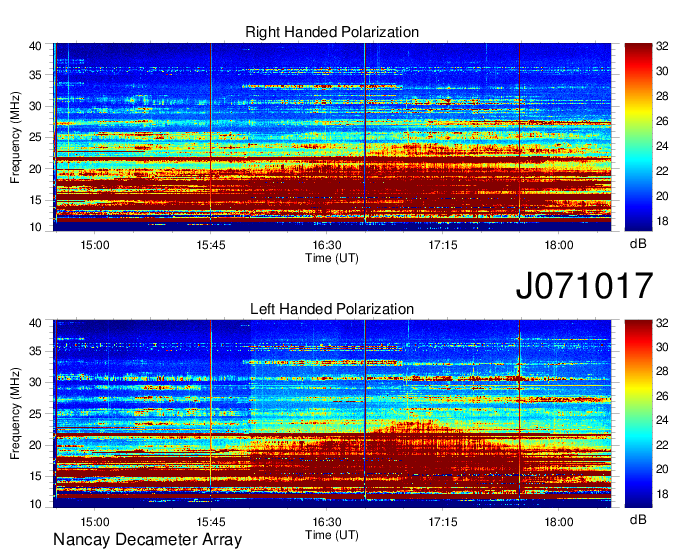Click 22 dB tick on Left Handed colorbar
Image resolution: width=680 pixels, height=552 pixels.
click(x=662, y=444)
